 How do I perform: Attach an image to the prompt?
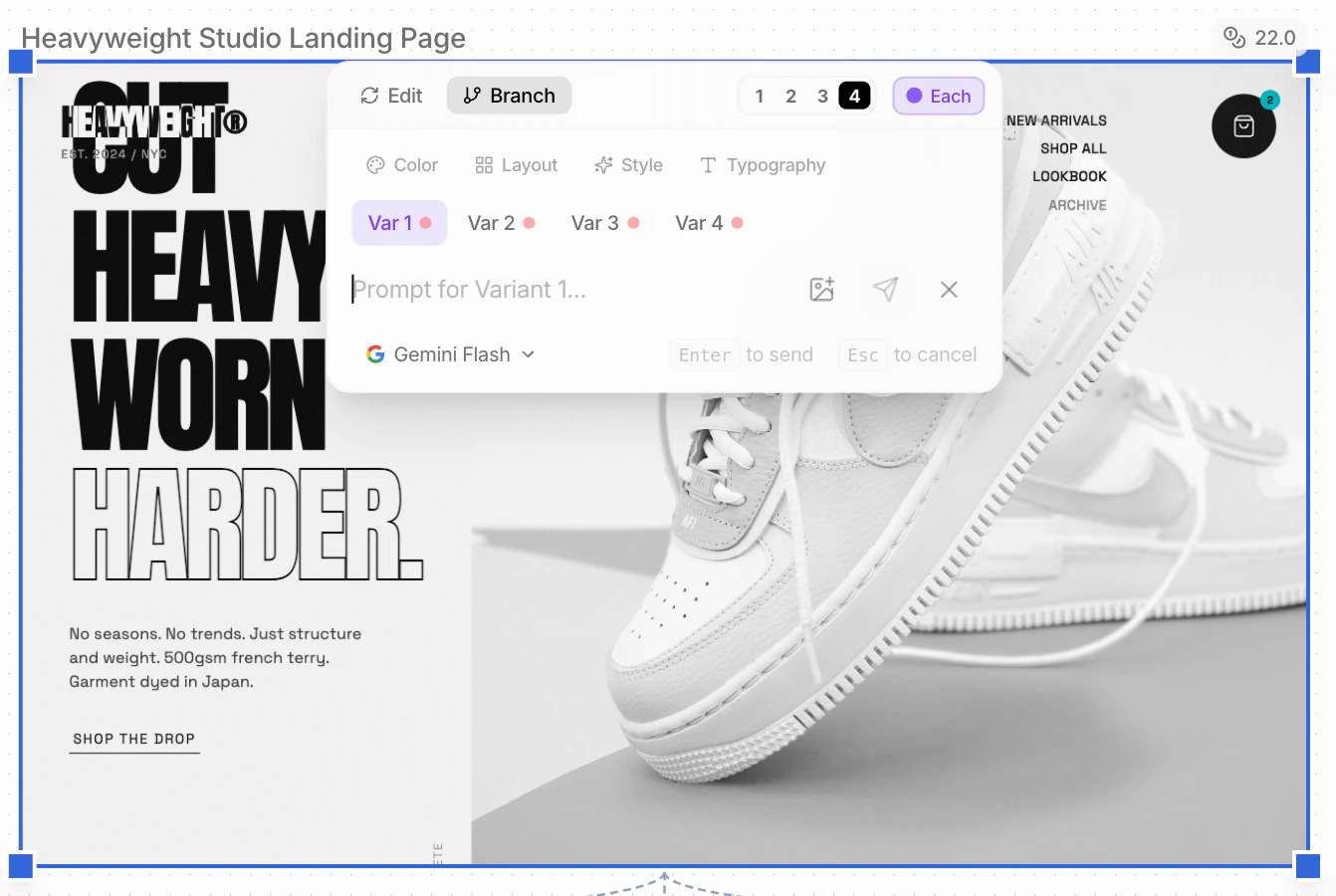tap(821, 289)
